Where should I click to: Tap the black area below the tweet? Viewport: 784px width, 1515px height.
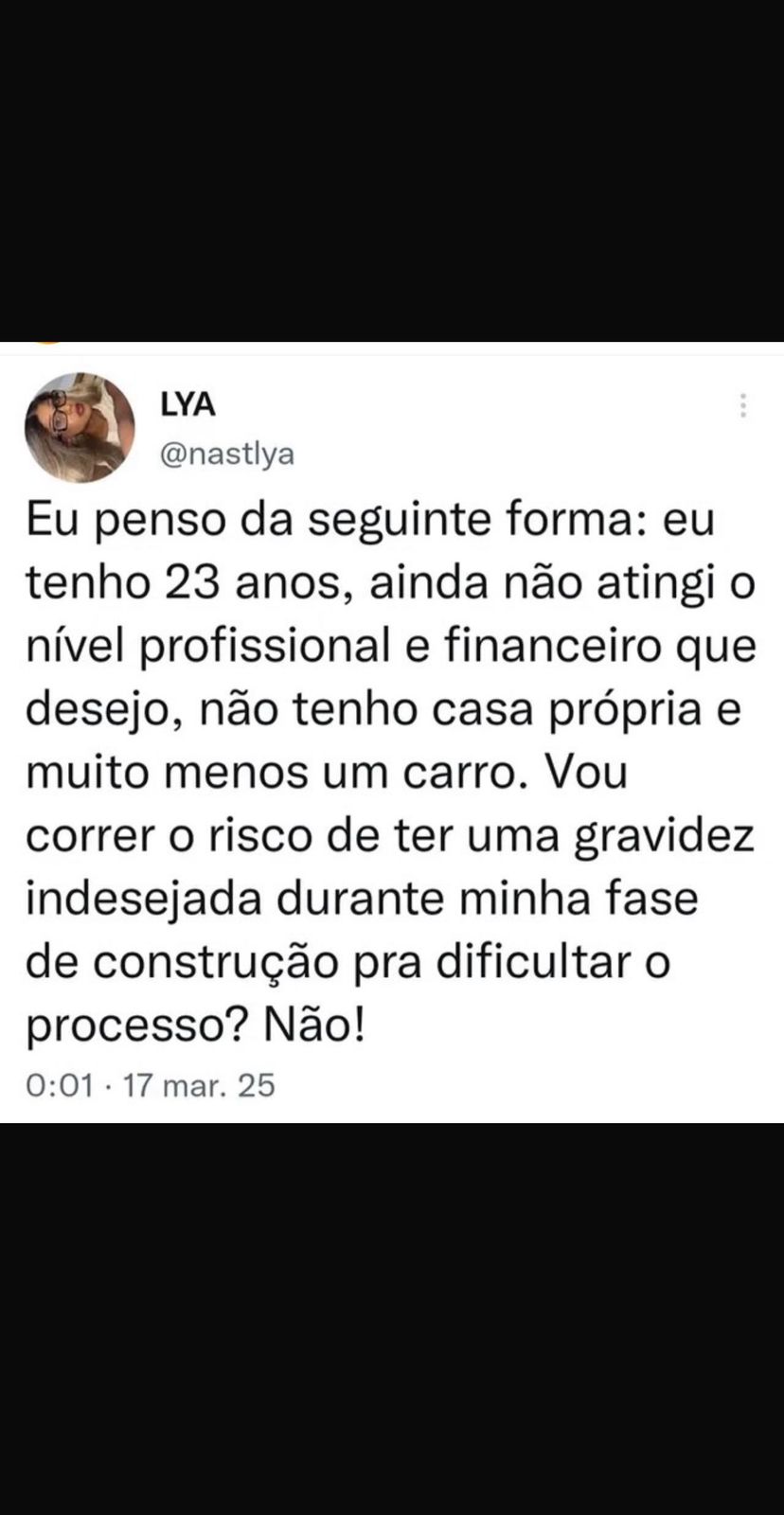(x=392, y=1319)
